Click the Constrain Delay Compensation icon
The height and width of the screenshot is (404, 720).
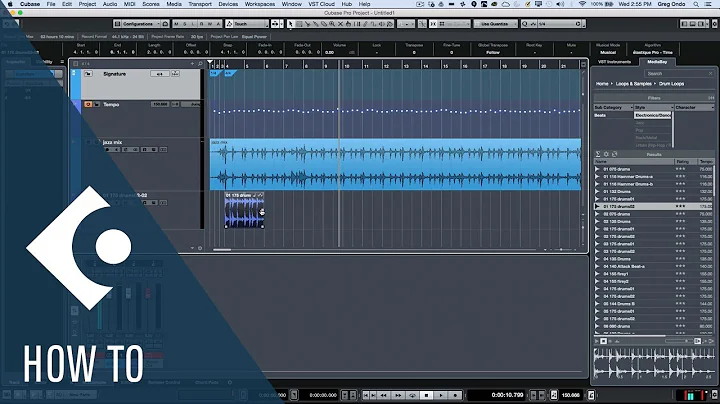coord(165,23)
